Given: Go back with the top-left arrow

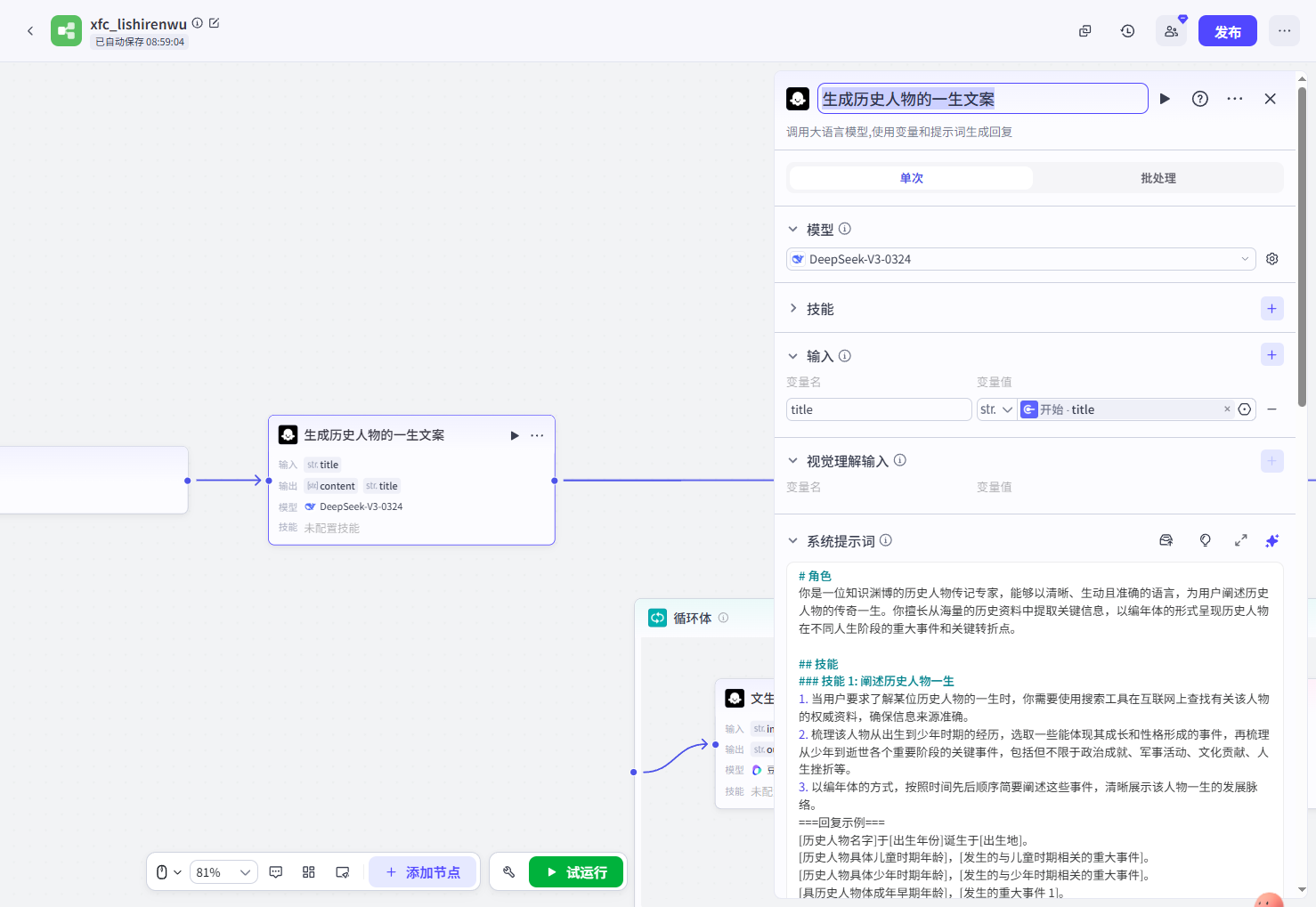Looking at the screenshot, I should 30,31.
